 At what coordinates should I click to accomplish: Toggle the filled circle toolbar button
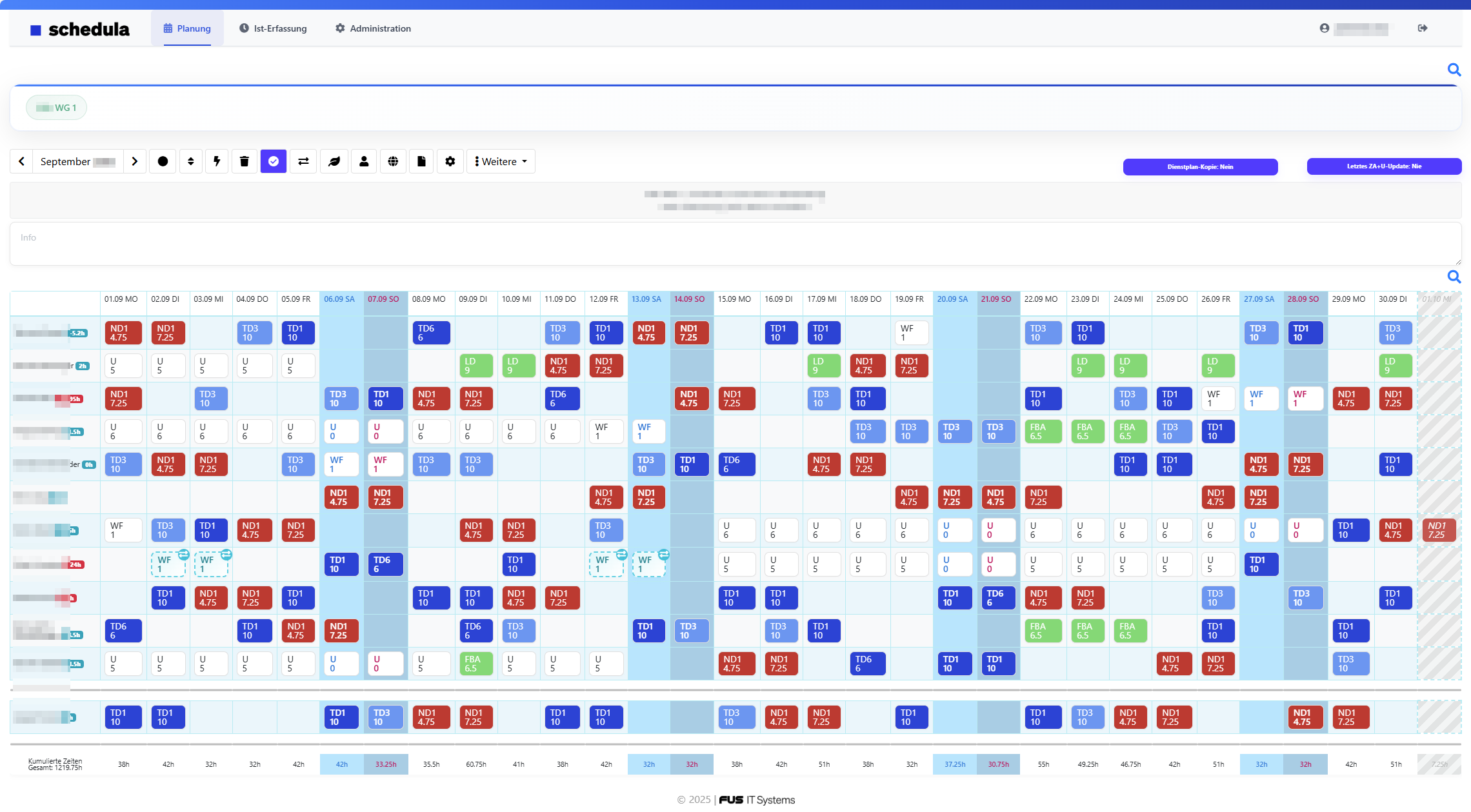(163, 161)
